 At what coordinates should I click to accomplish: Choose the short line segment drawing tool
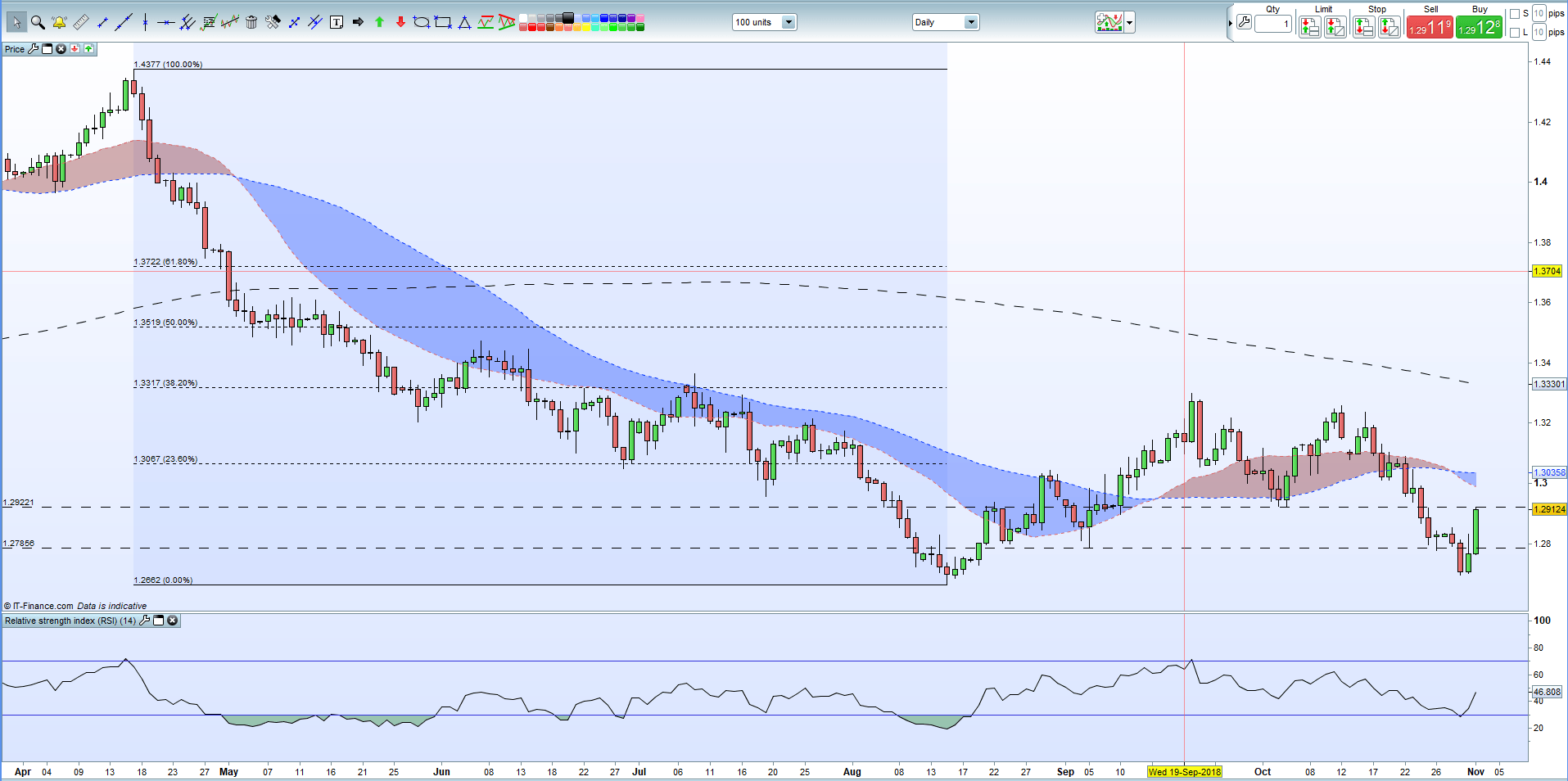(102, 22)
